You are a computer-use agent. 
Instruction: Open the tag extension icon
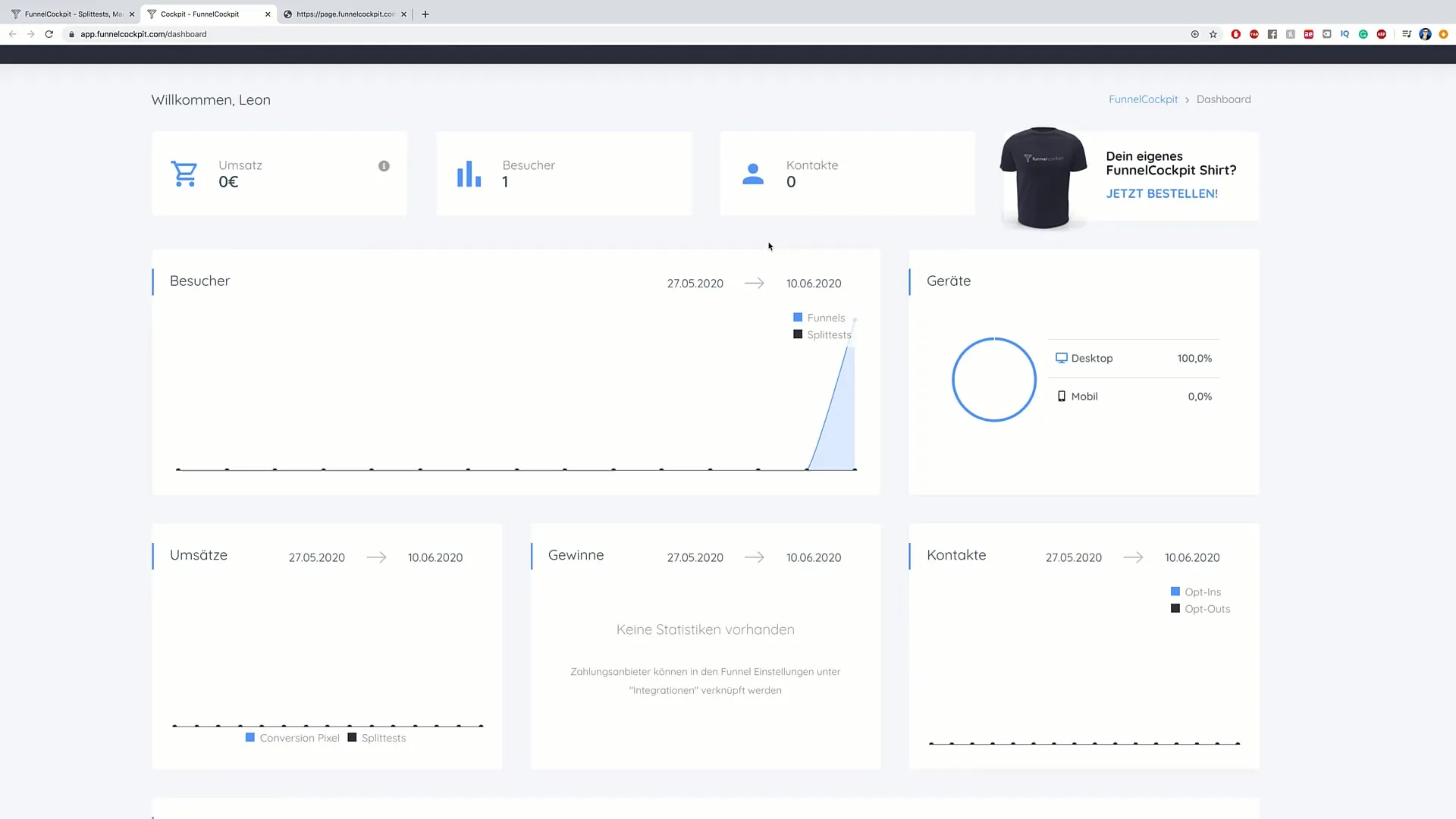[1327, 34]
